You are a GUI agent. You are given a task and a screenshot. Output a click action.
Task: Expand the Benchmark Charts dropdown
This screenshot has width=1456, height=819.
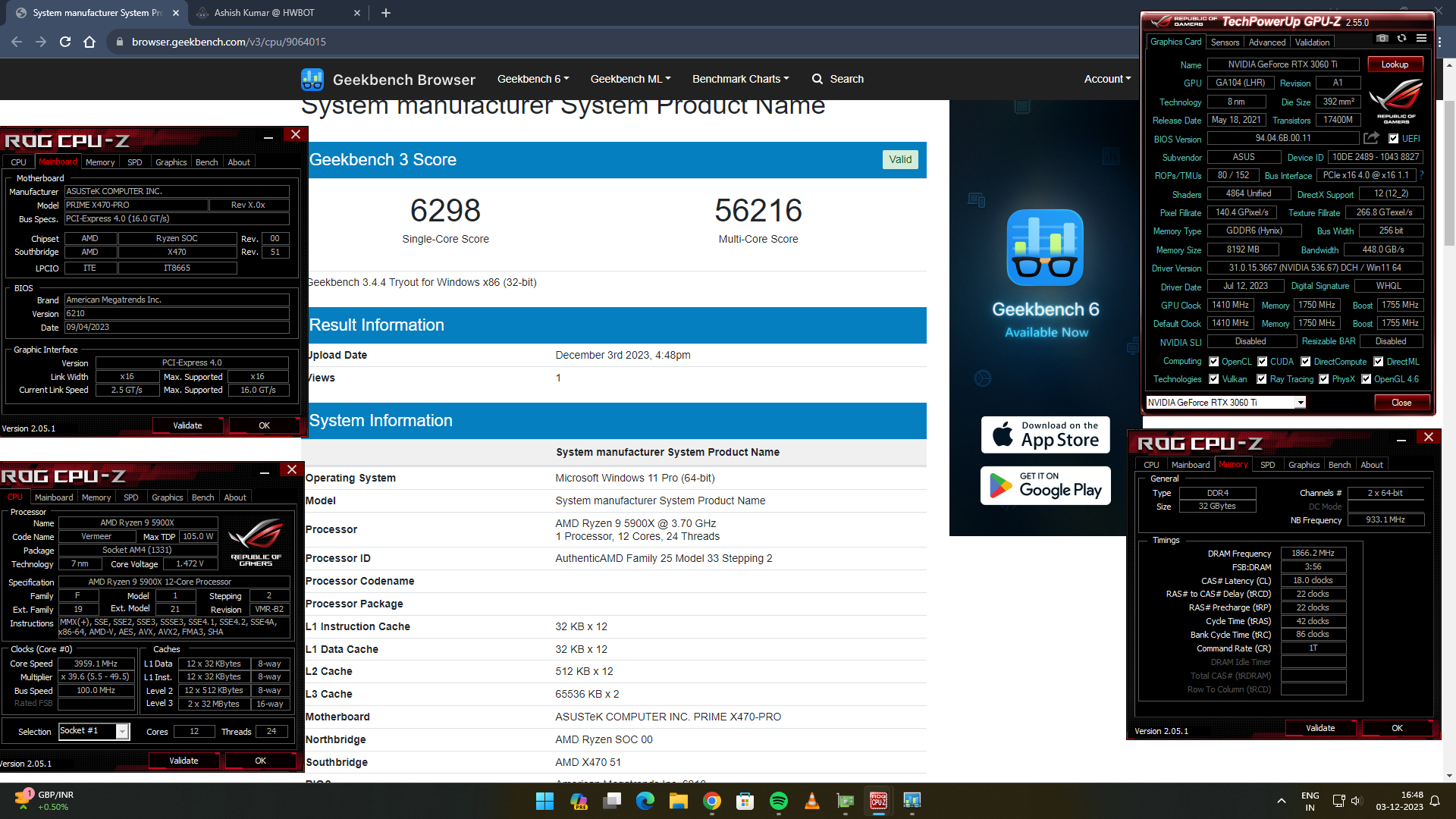click(741, 79)
